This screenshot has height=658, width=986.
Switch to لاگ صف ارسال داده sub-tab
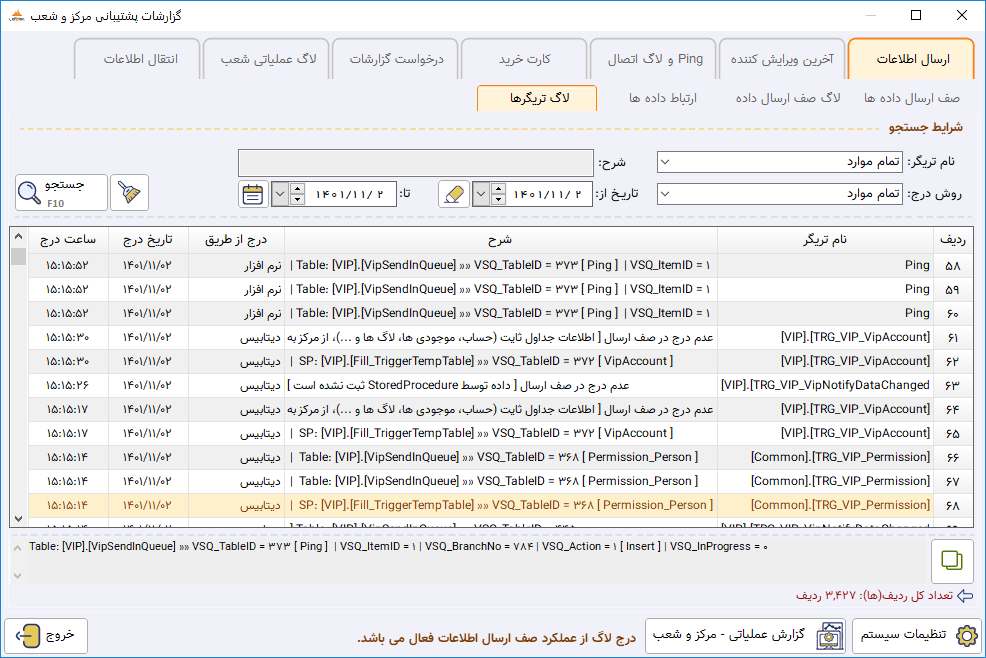tap(788, 98)
